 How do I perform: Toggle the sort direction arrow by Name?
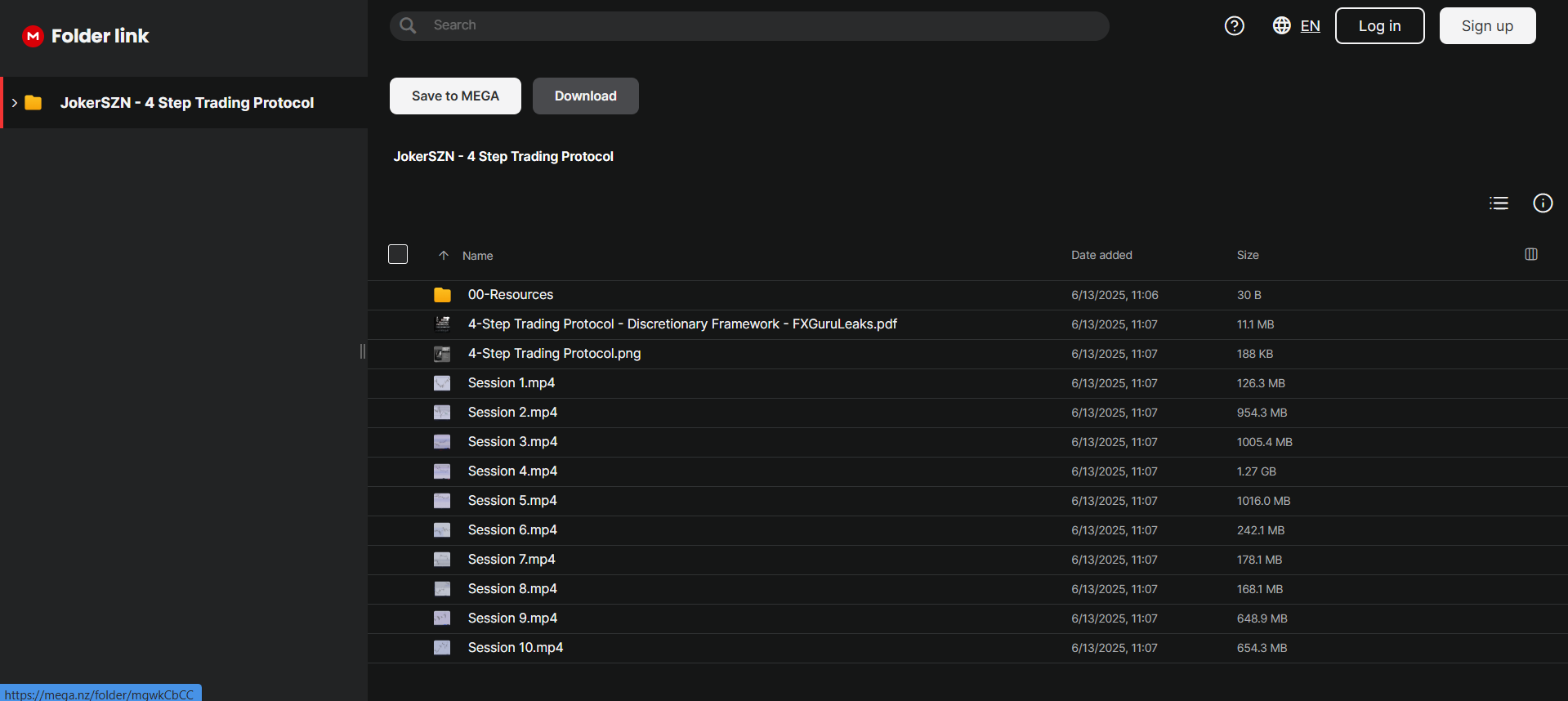(x=444, y=256)
